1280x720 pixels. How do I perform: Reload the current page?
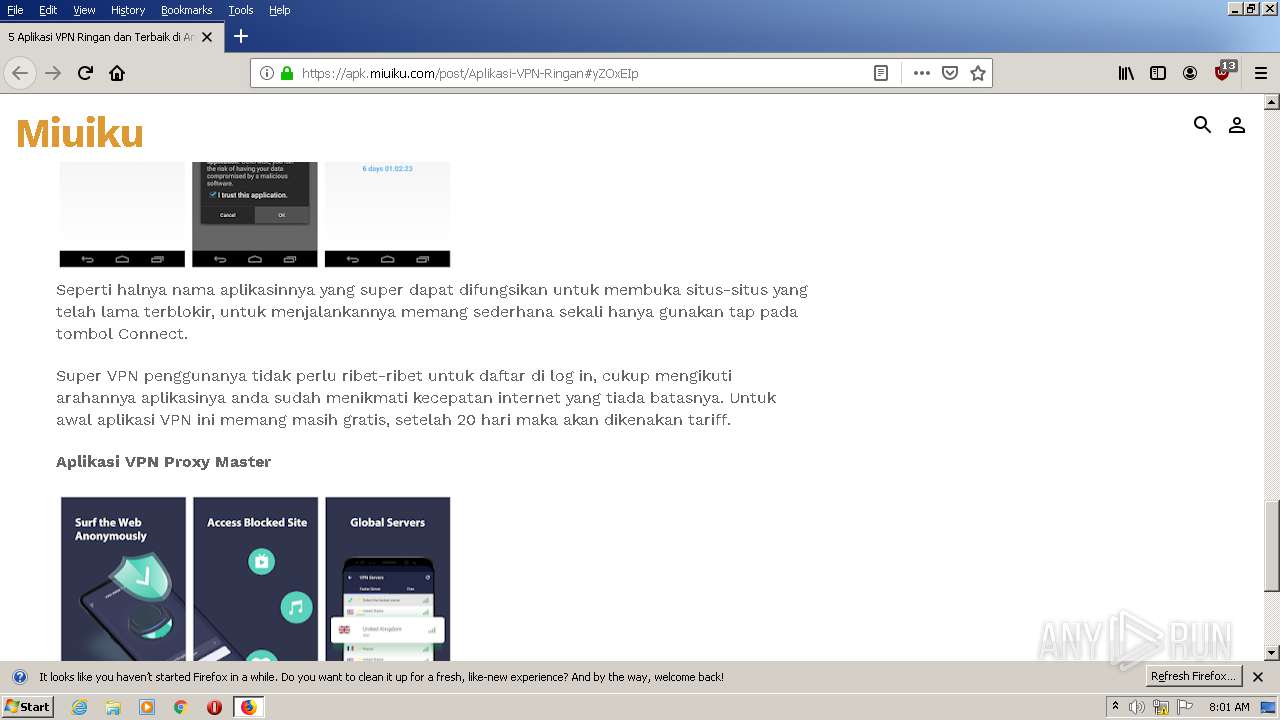pyautogui.click(x=85, y=73)
